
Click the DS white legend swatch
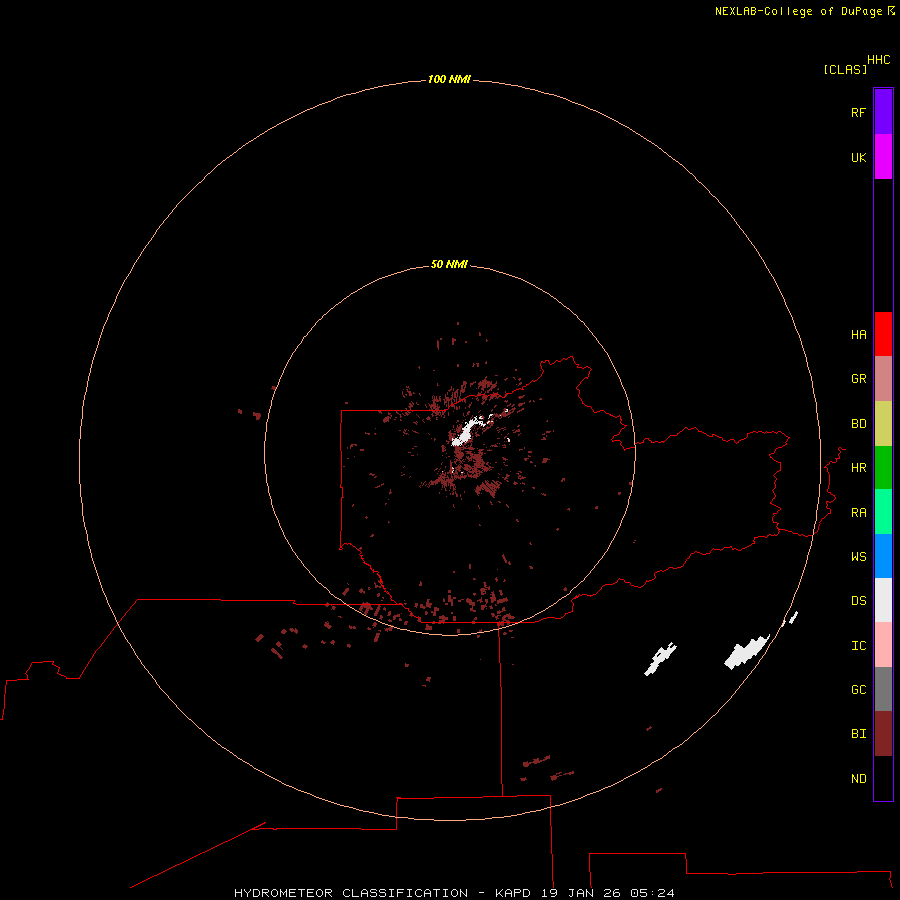tap(883, 600)
